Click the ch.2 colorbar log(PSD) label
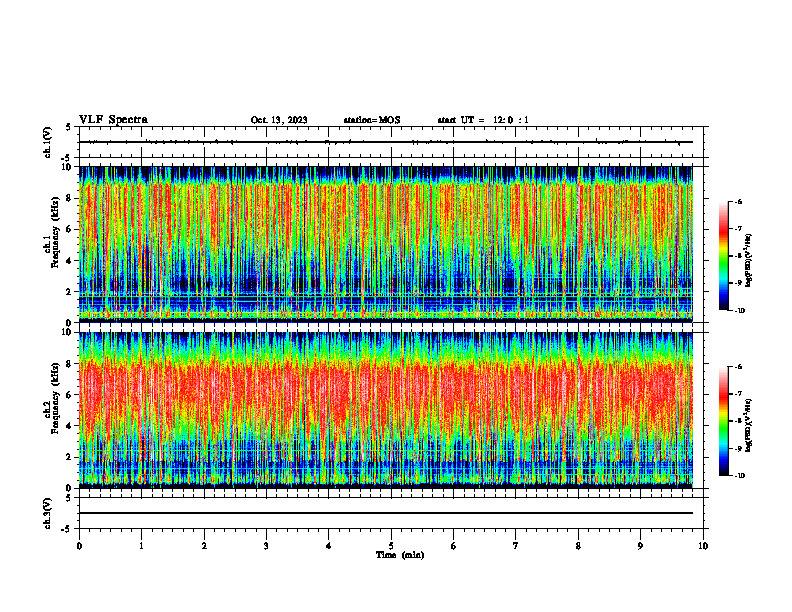 pos(749,425)
